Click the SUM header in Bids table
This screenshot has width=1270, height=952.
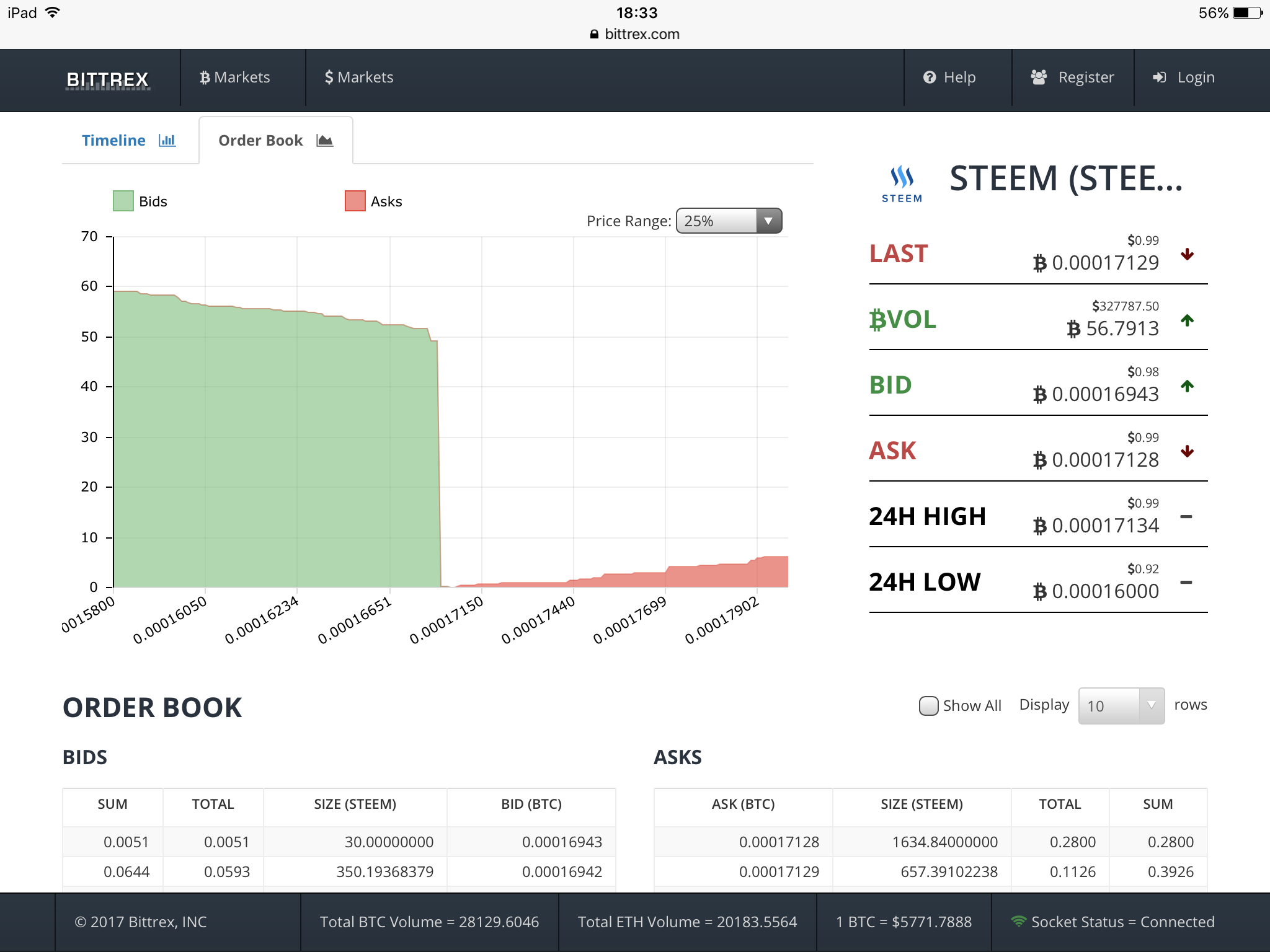click(x=112, y=804)
